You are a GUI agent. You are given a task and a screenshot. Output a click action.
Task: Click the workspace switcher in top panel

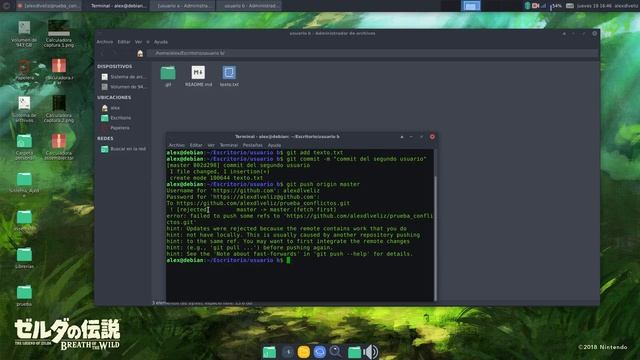point(471,6)
